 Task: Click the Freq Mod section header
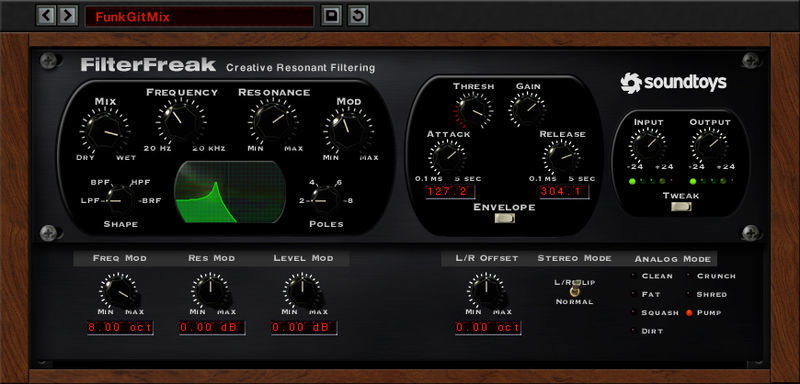pos(119,258)
